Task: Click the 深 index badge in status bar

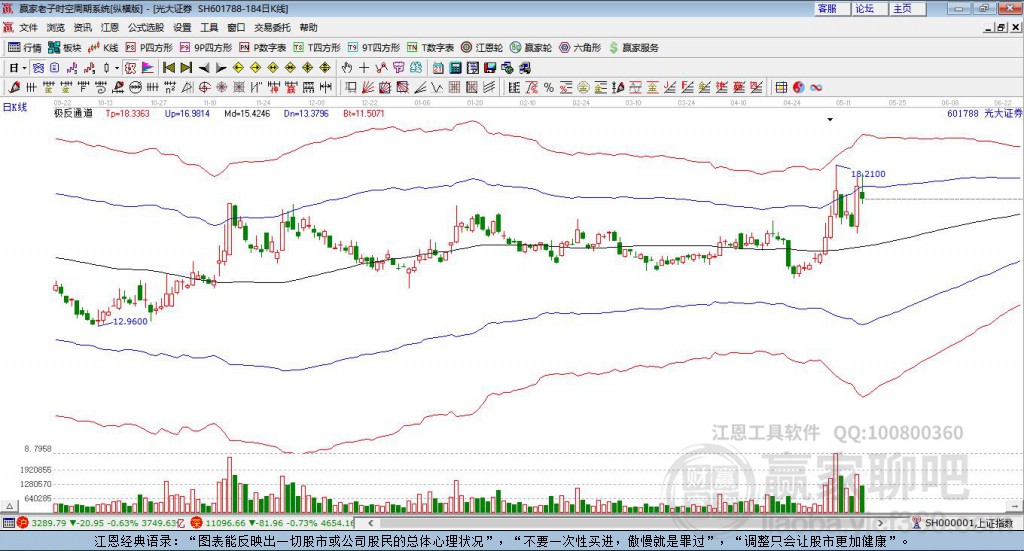Action: [197, 523]
